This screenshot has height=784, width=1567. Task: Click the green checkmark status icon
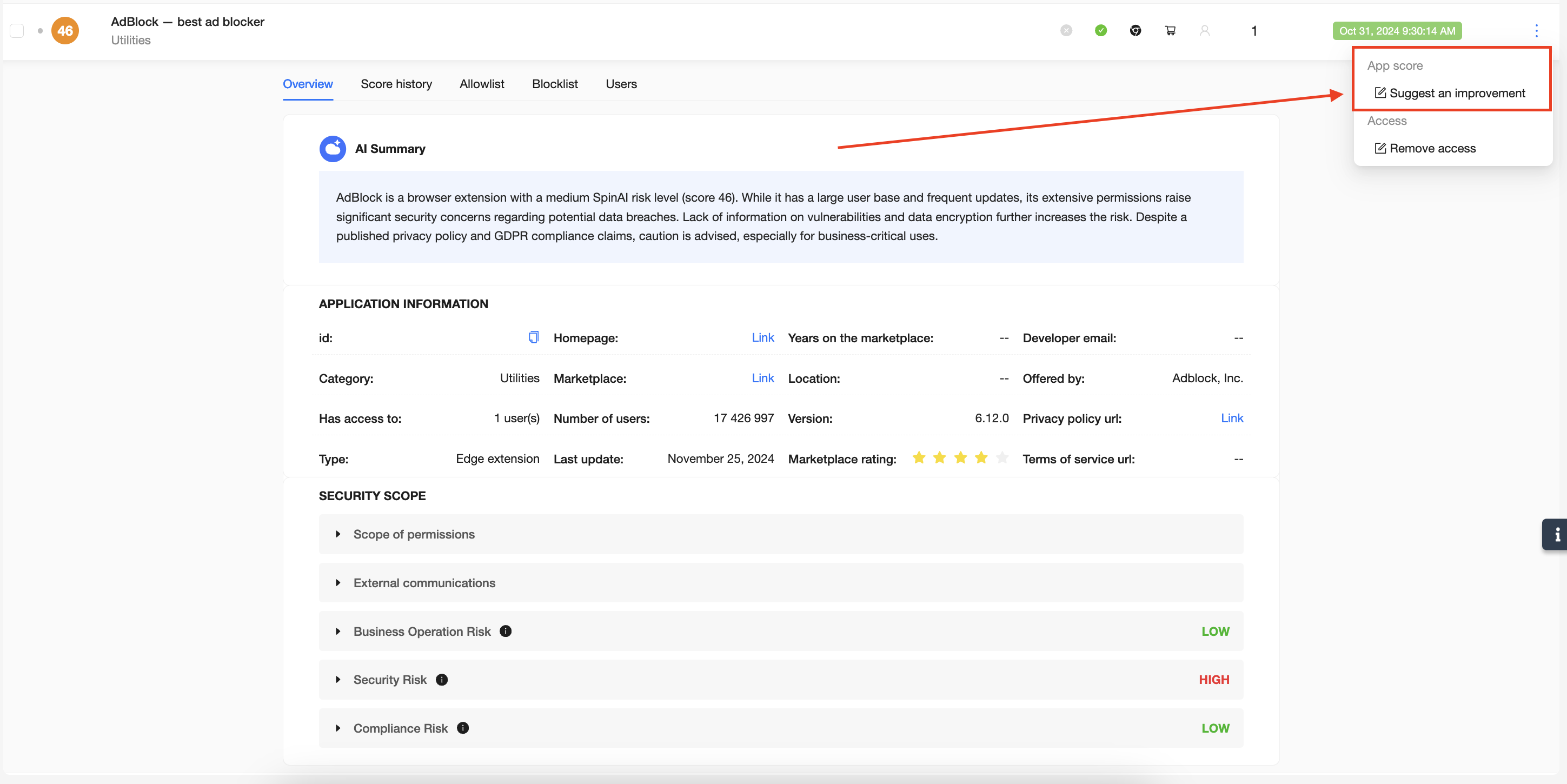tap(1100, 30)
